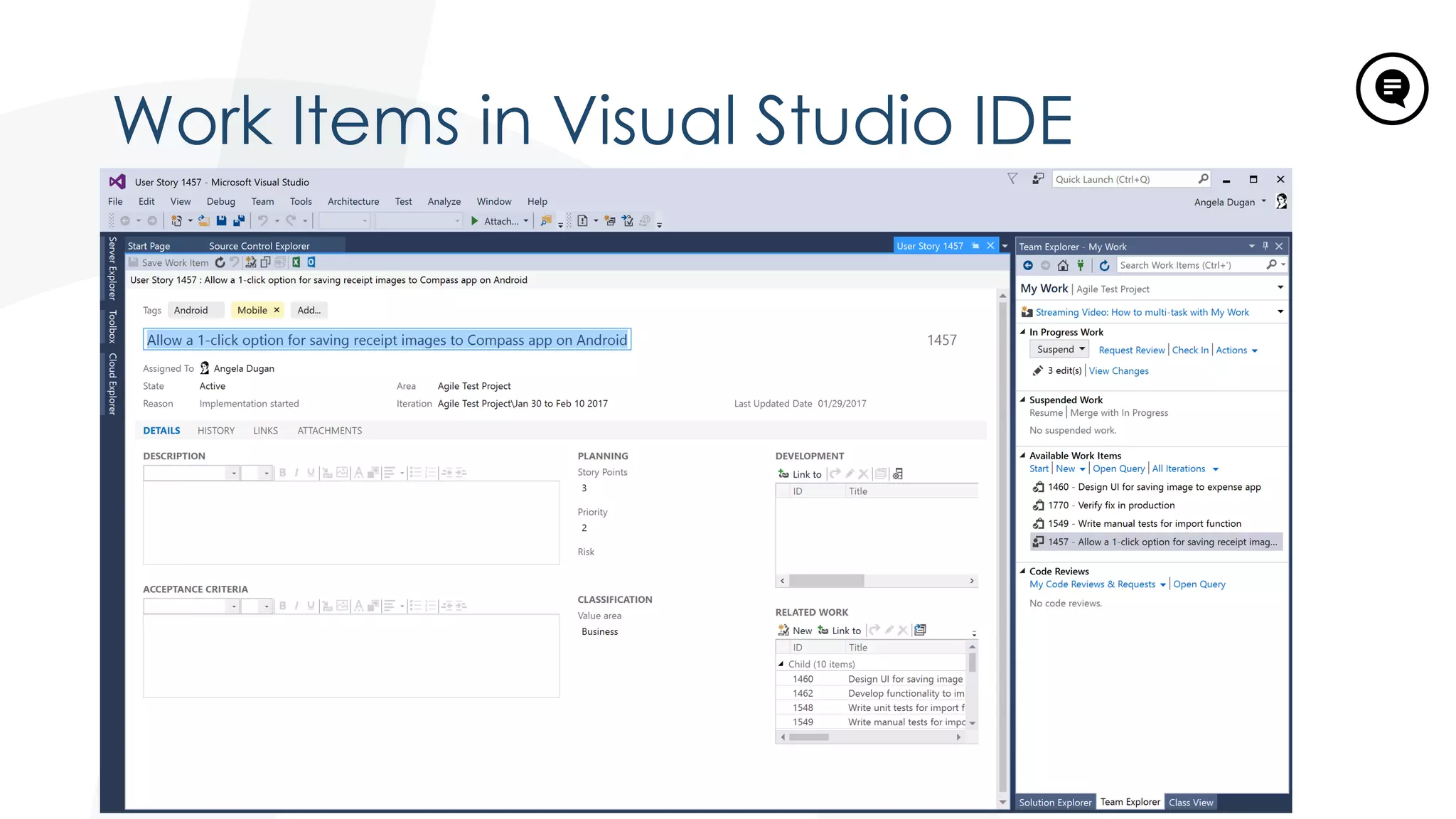The height and width of the screenshot is (819, 1456).
Task: Open work item in Microsoft Excel
Action: (x=296, y=262)
